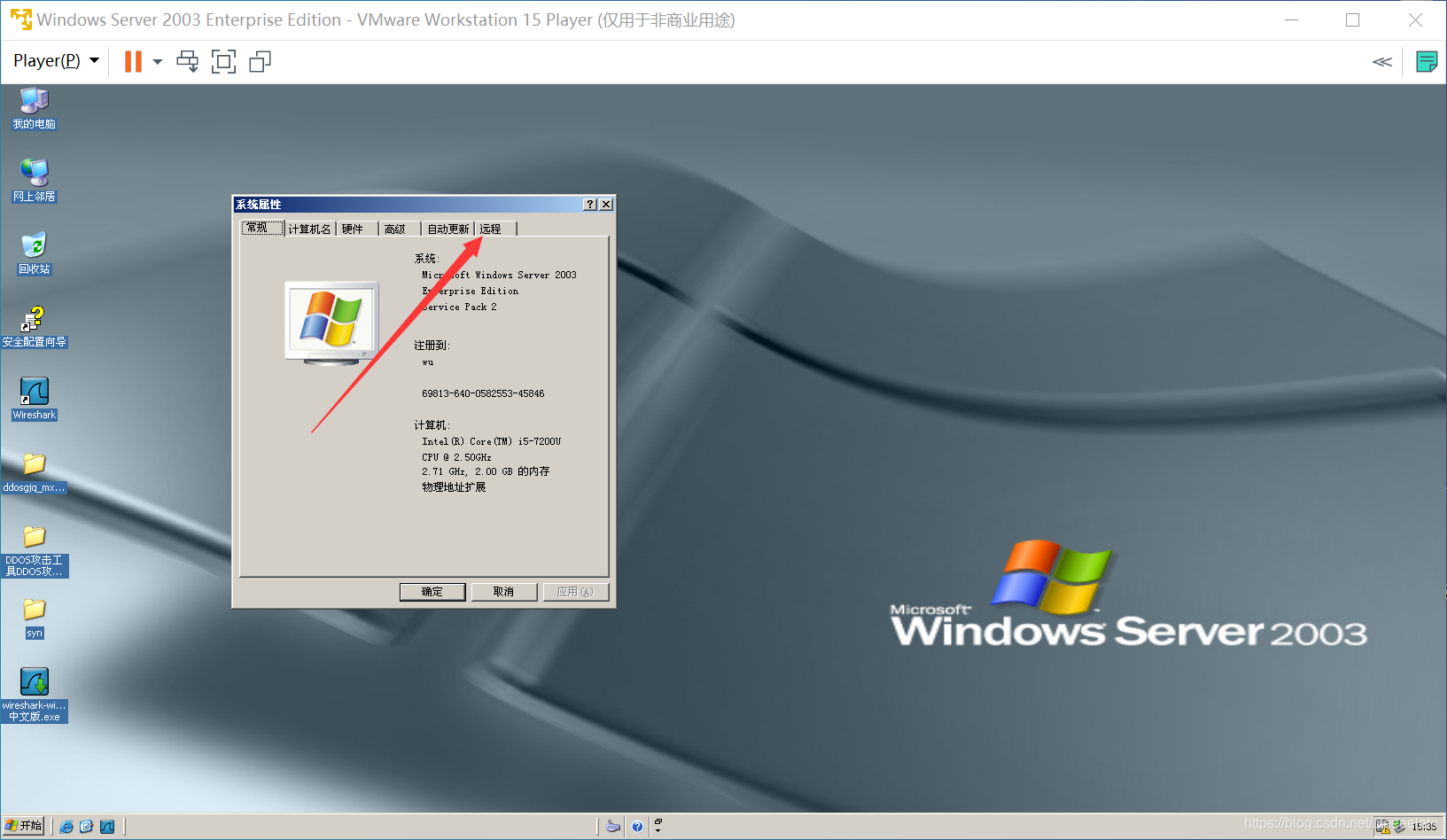1447x840 pixels.
Task: Select the Wireshark desktop shortcut
Action: 35,399
